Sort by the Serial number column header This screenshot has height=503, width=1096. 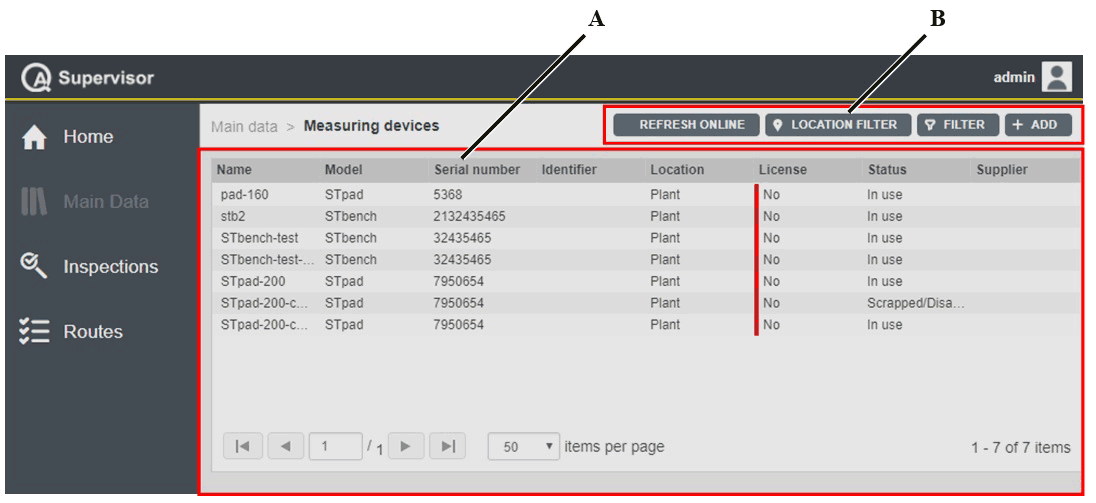476,170
